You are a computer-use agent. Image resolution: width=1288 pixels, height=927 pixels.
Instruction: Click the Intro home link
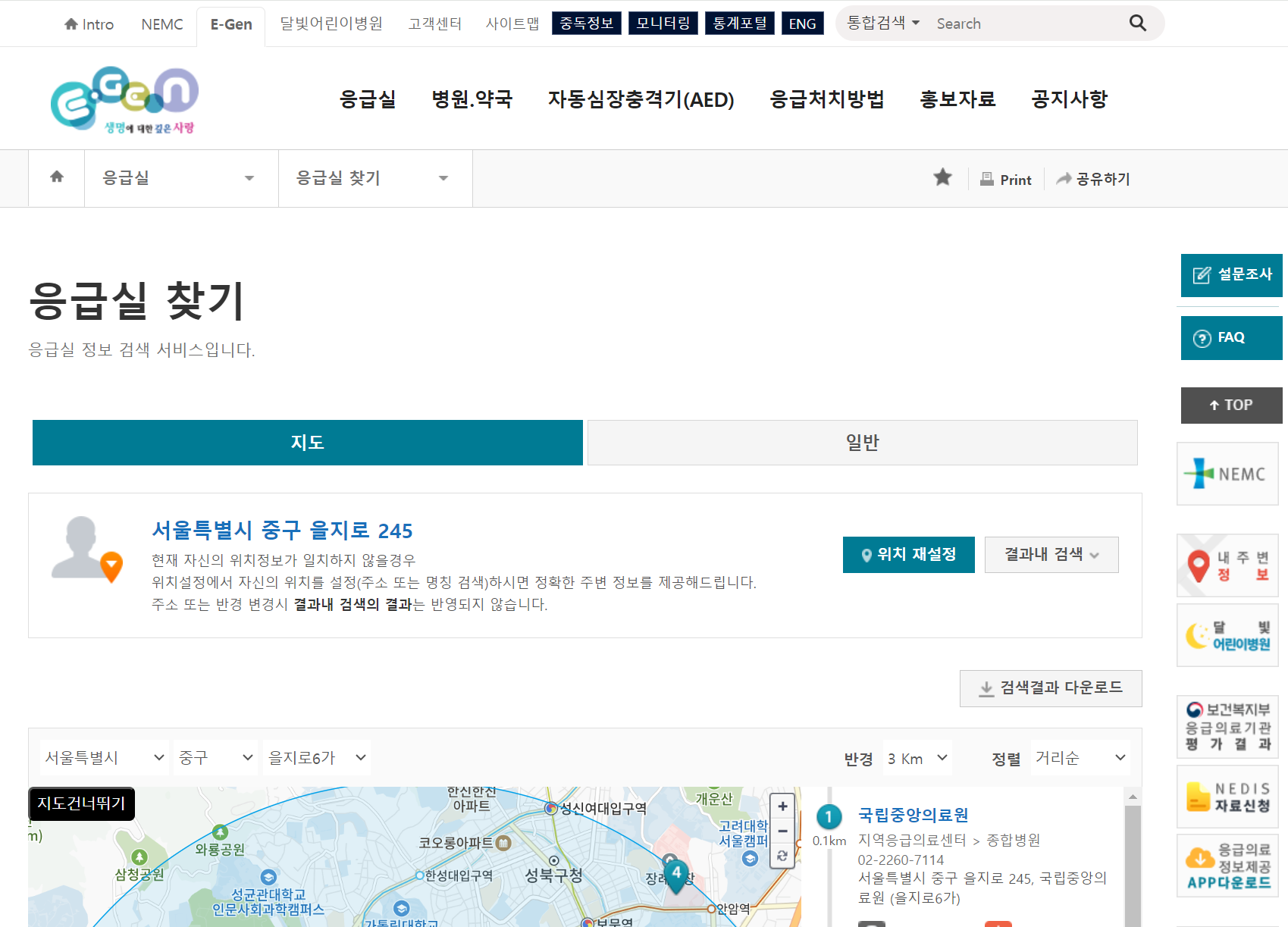point(89,24)
